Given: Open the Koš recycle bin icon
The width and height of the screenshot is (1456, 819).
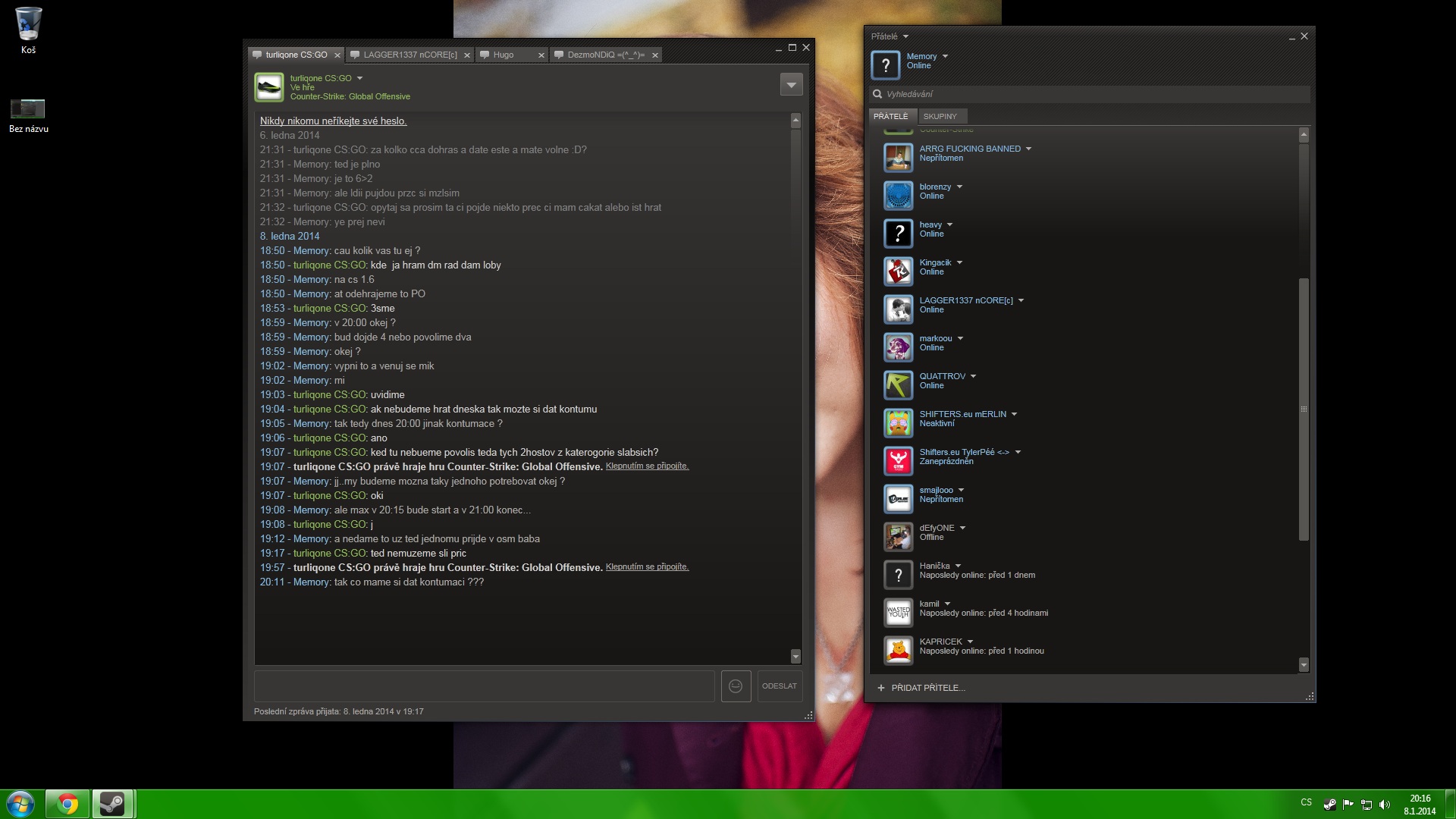Looking at the screenshot, I should [x=28, y=30].
